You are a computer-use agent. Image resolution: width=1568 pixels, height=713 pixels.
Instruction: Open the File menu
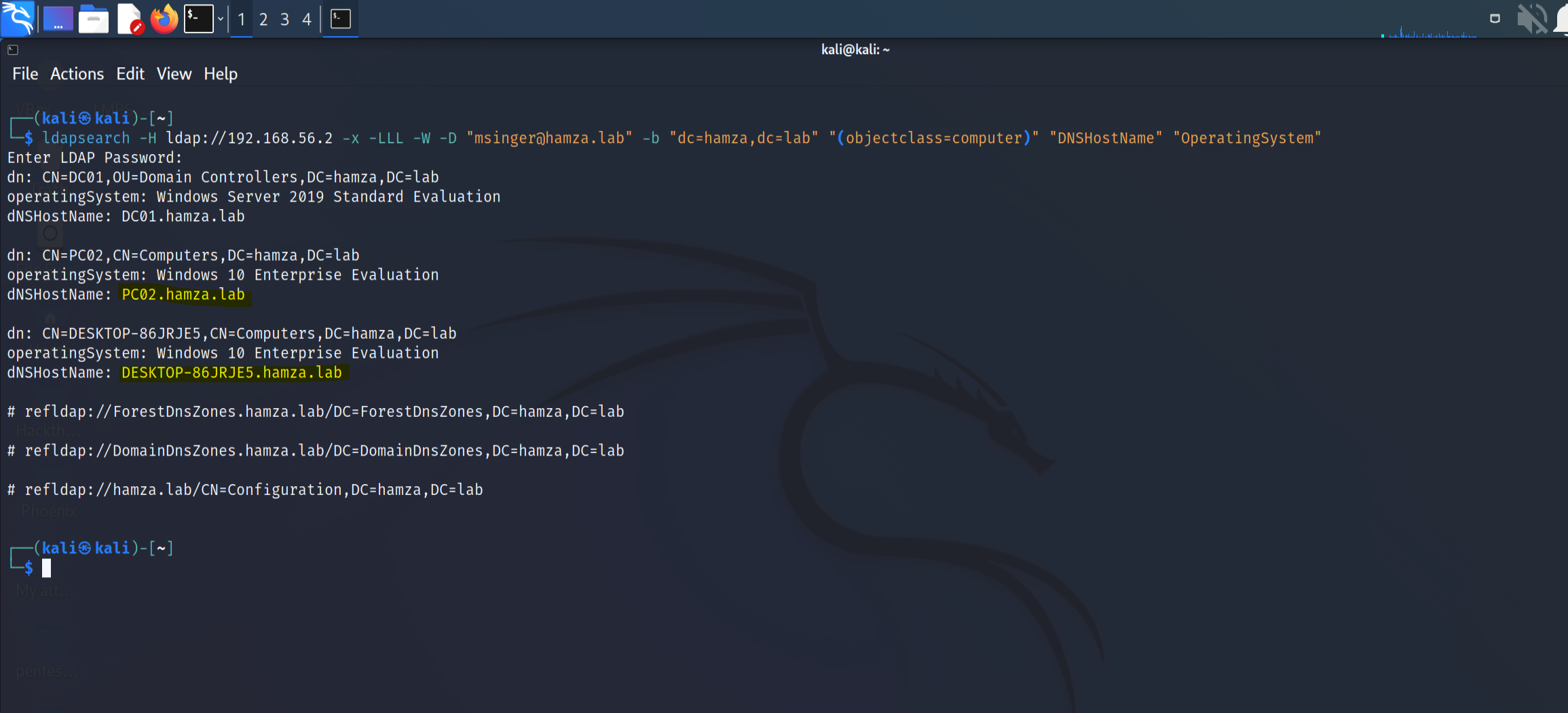click(x=25, y=74)
